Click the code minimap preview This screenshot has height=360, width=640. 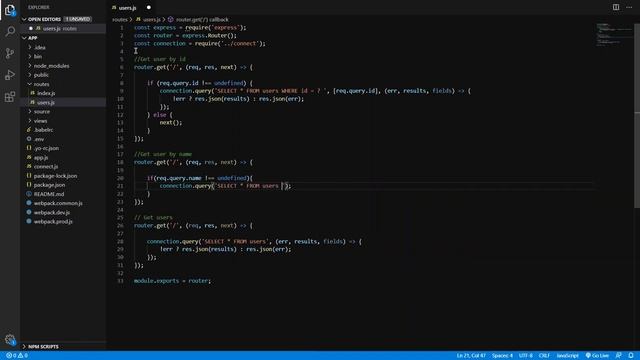614,35
